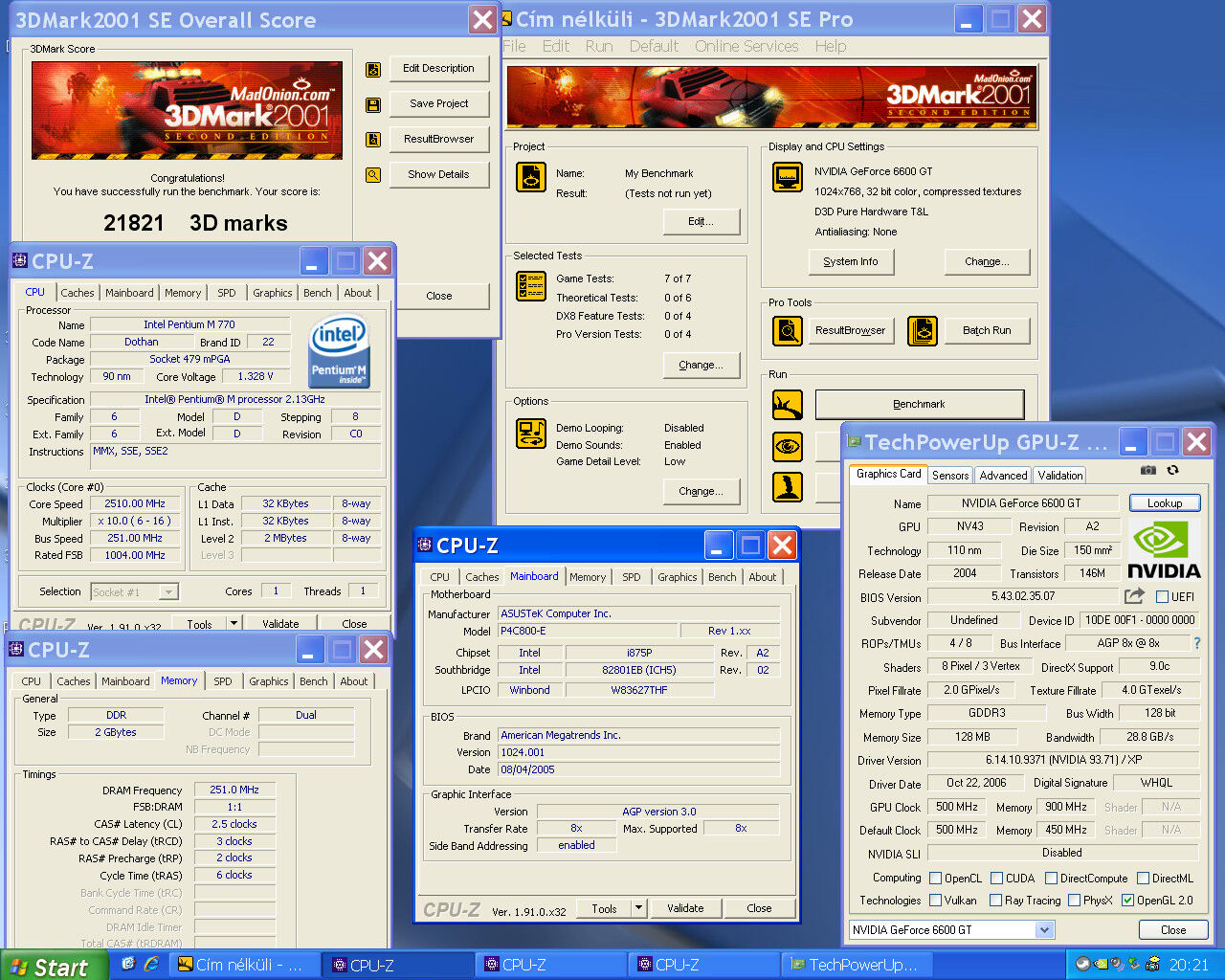
Task: Click the Batch Run button
Action: [987, 331]
